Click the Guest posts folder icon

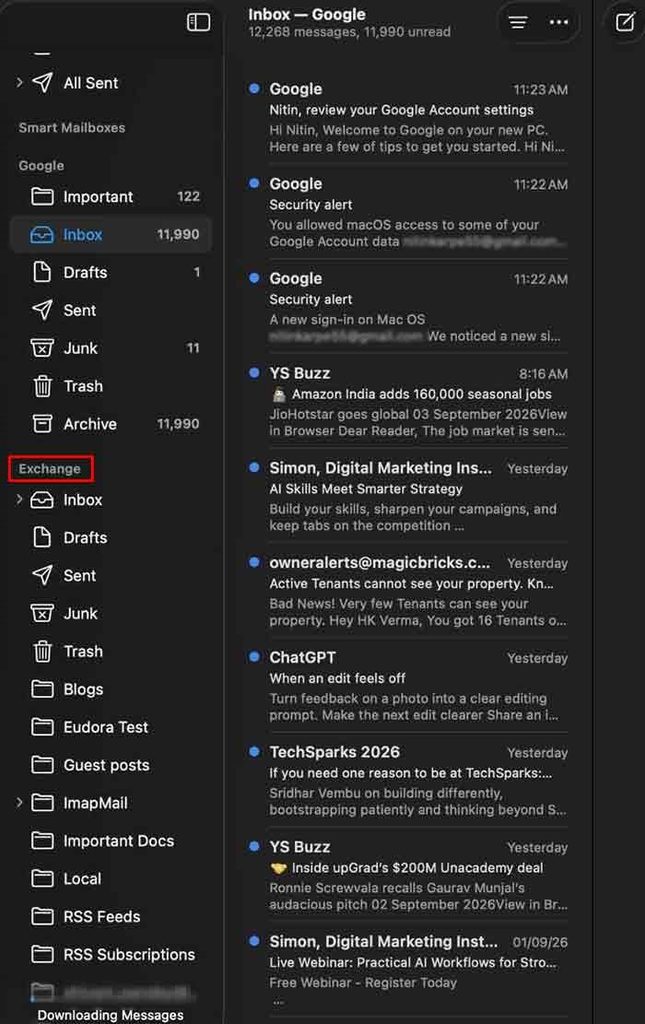coord(42,765)
